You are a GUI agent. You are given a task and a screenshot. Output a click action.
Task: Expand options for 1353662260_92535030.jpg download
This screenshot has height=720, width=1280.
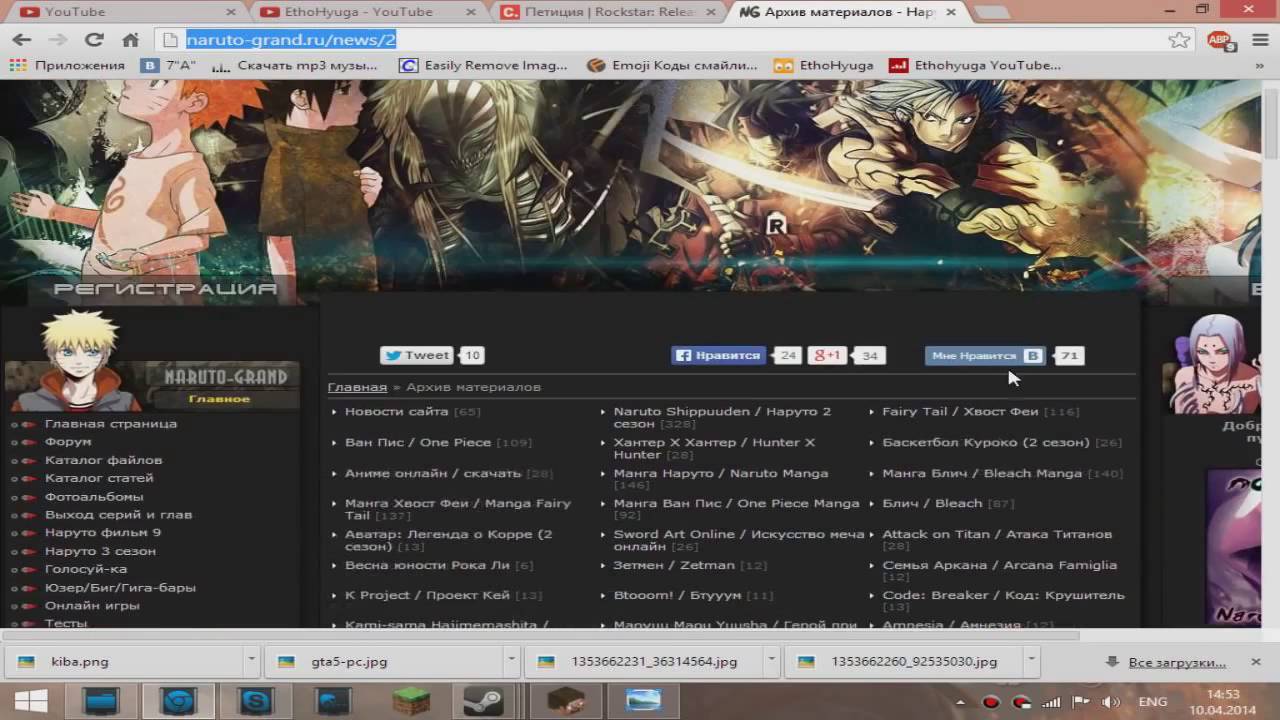[1030, 661]
